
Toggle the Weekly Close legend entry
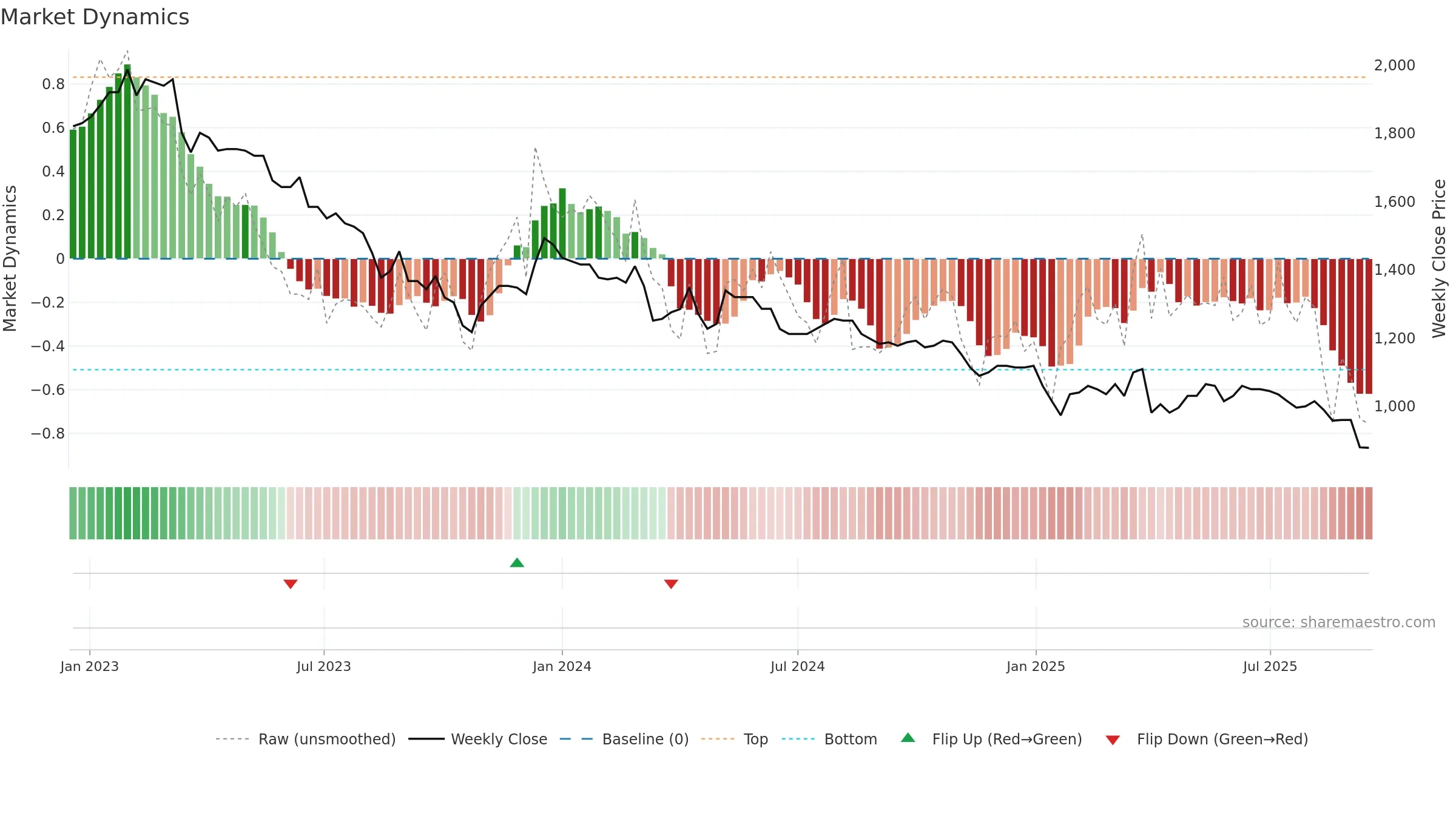(477, 739)
